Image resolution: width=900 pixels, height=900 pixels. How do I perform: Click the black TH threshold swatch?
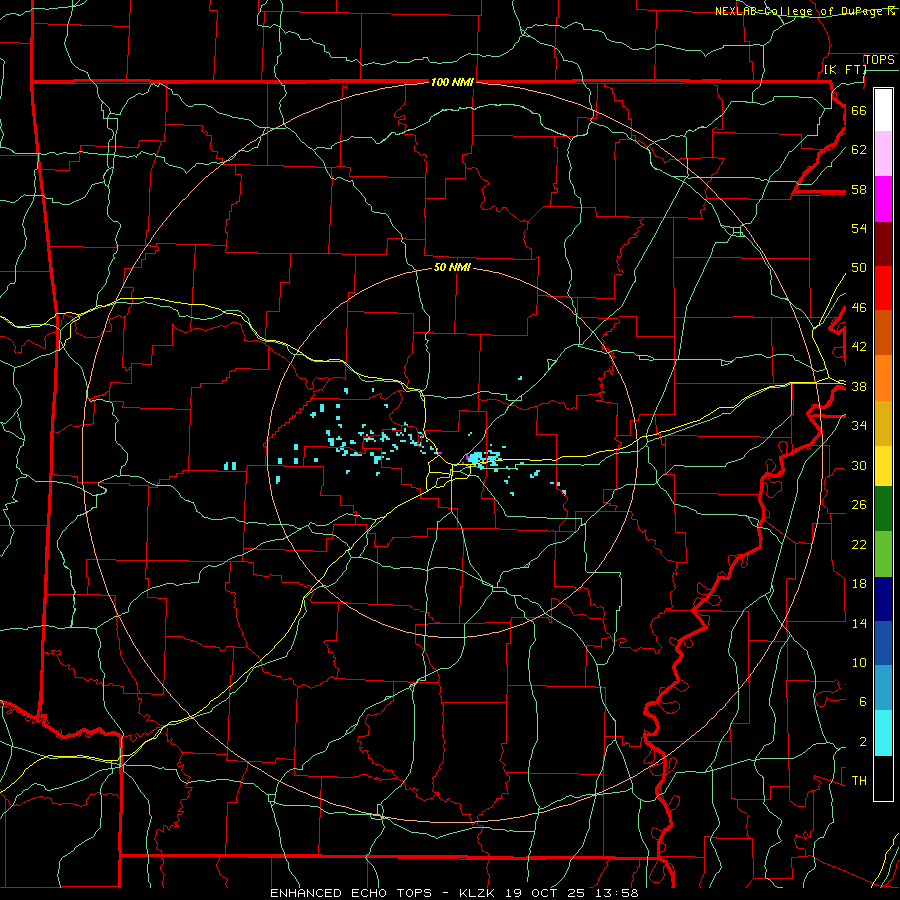coord(883,778)
